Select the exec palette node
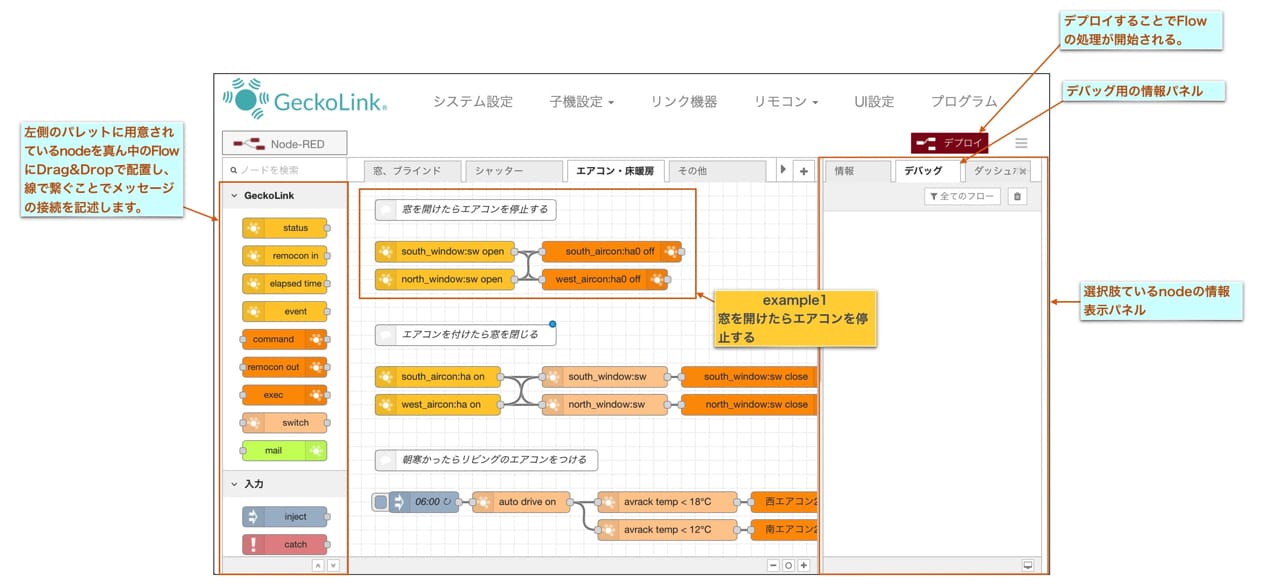This screenshot has width=1280, height=587. pos(285,395)
